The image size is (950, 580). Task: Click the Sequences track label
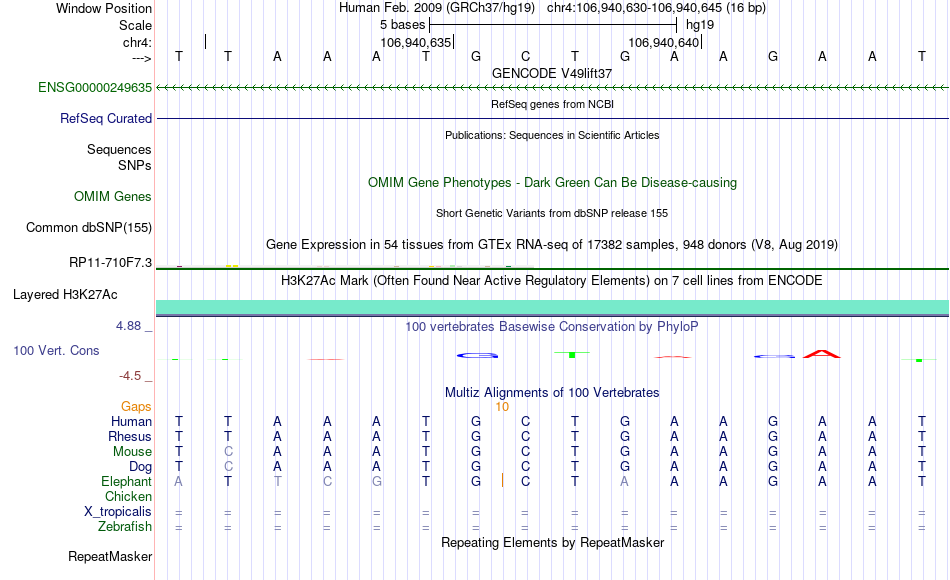click(119, 149)
